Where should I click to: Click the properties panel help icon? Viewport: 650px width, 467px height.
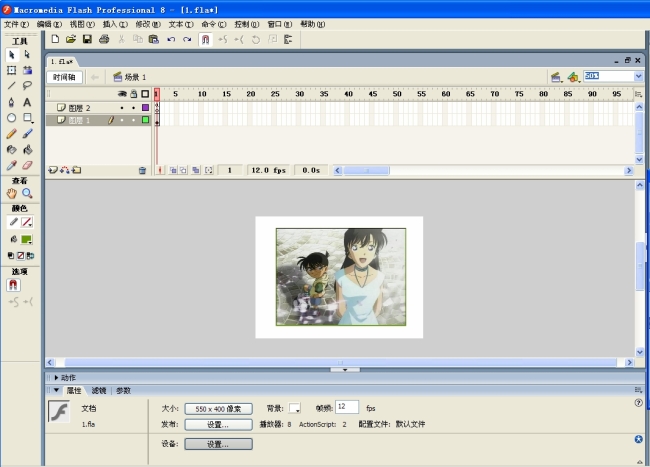pos(638,402)
